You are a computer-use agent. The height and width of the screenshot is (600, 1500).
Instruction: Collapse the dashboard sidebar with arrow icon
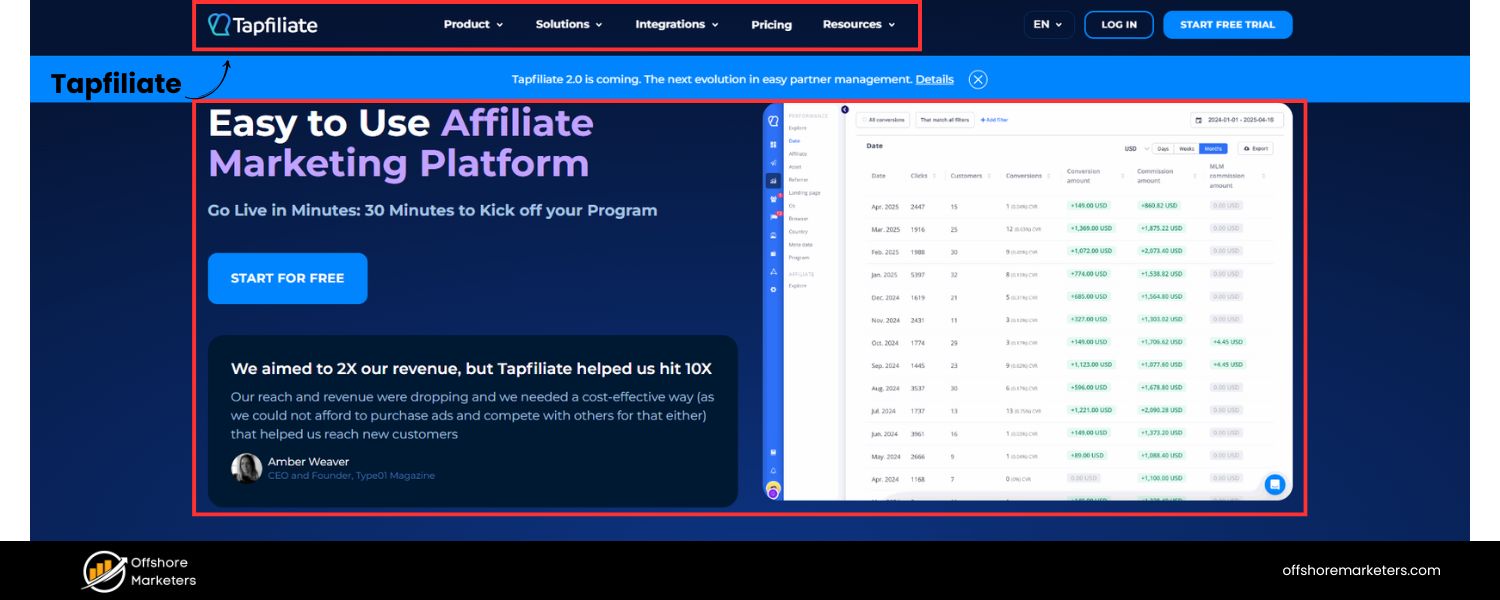pos(845,110)
